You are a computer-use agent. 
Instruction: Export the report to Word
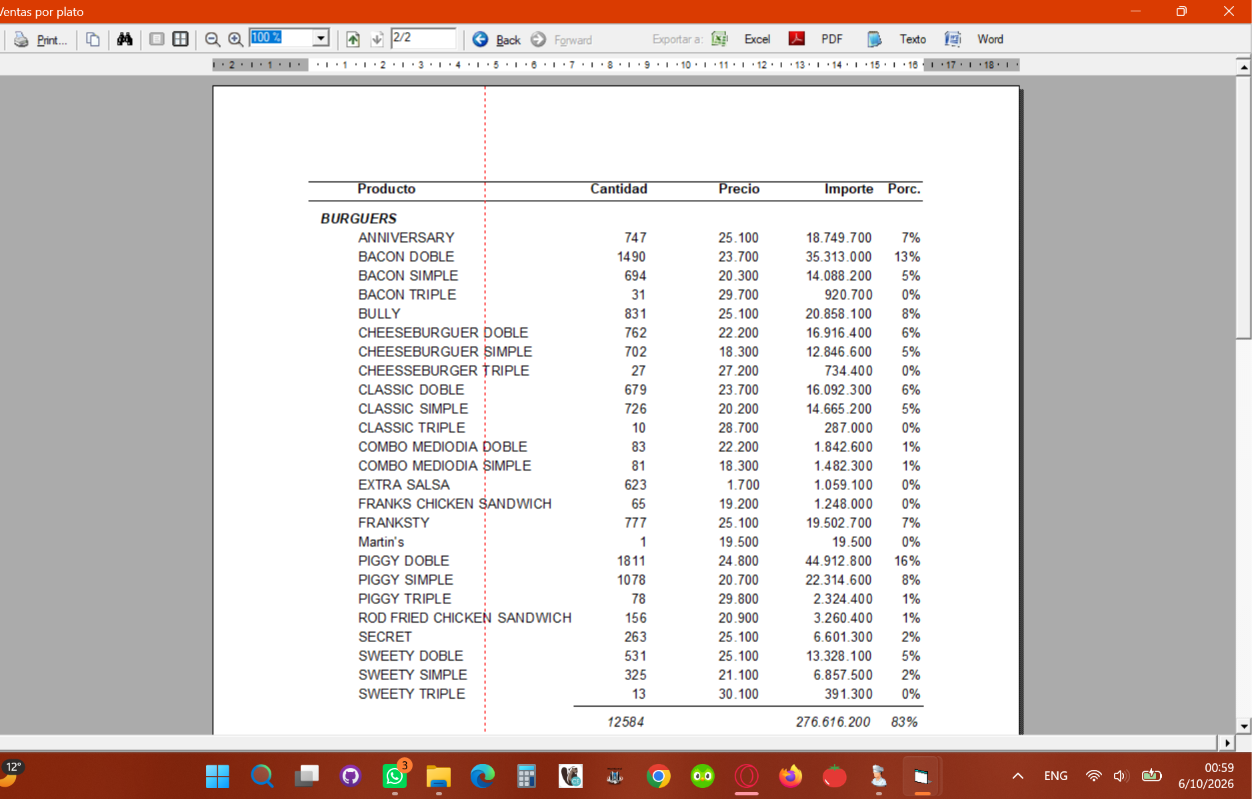click(x=990, y=39)
